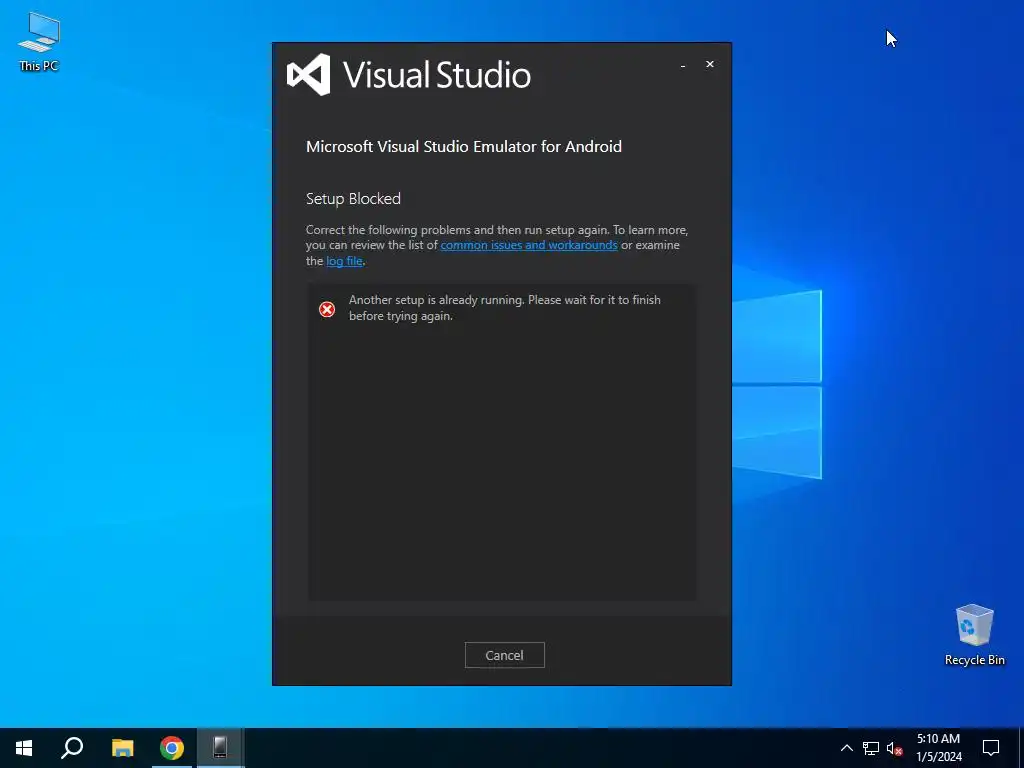
Task: Open the common issues and workarounds link
Action: coord(529,245)
